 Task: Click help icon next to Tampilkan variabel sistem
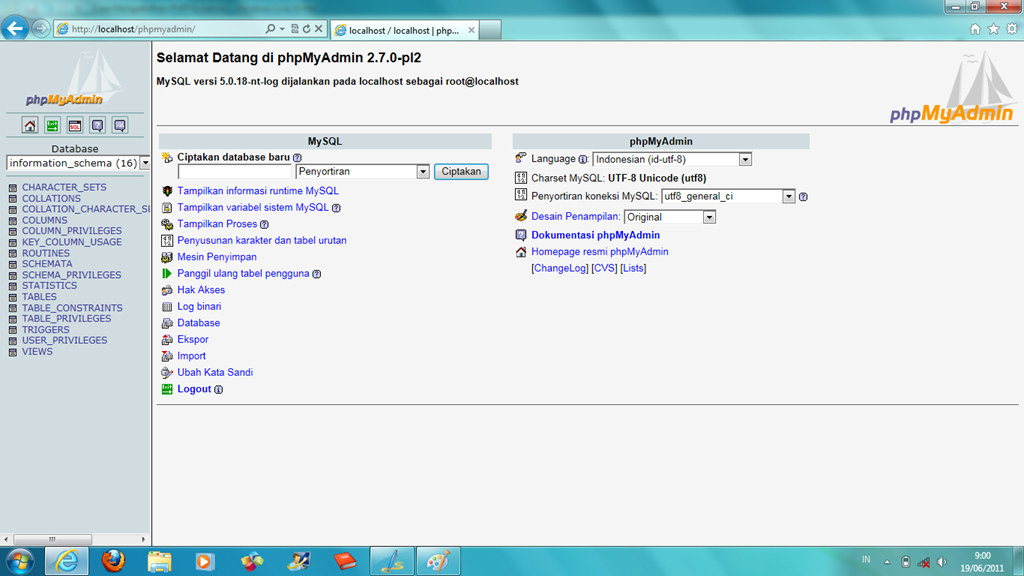click(336, 208)
